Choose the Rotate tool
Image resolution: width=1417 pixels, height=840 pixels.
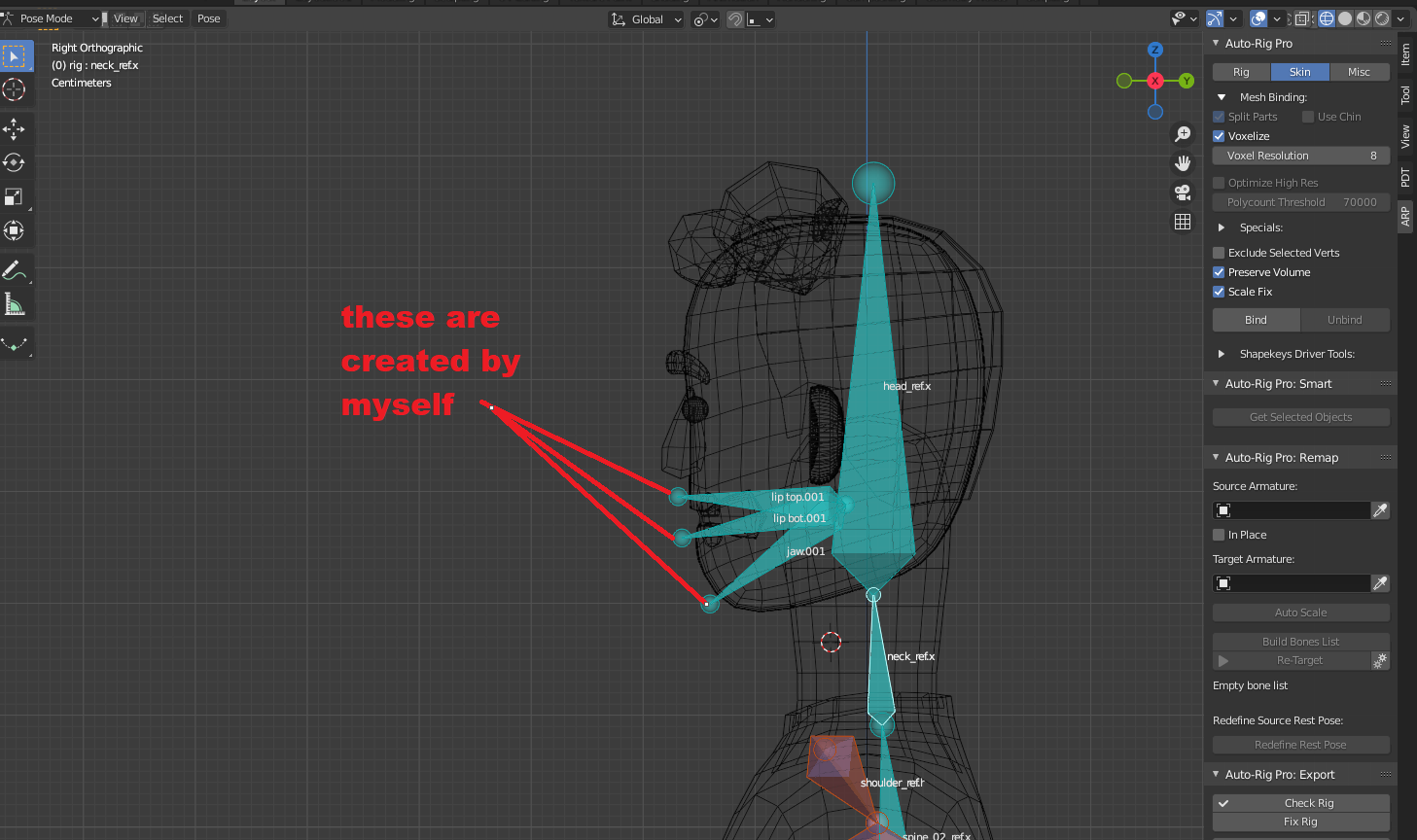tap(15, 162)
